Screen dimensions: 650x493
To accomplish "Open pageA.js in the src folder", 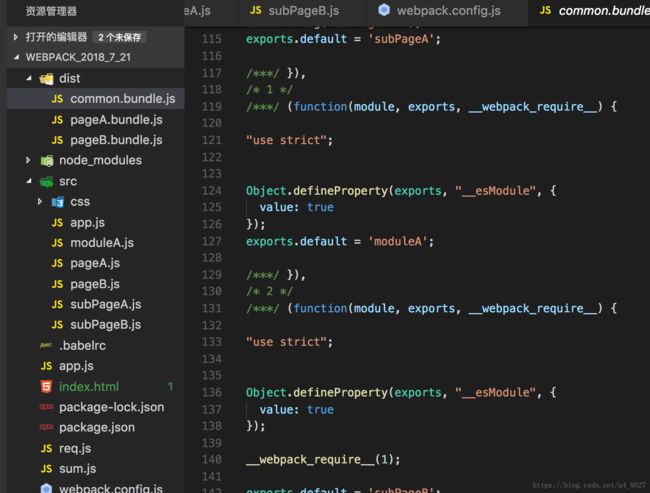I will click(95, 263).
